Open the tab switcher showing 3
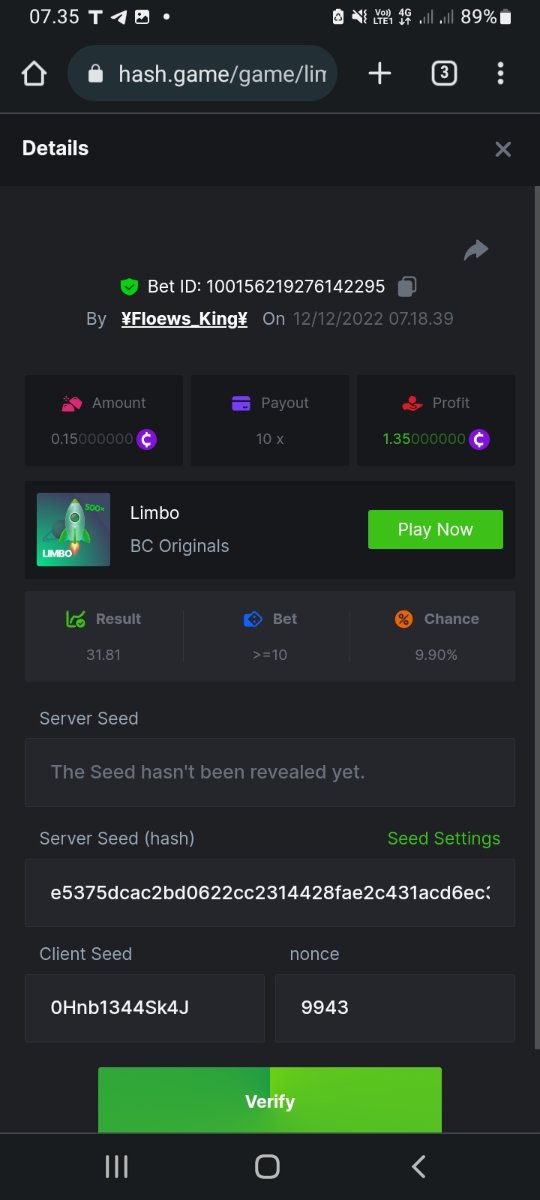540x1200 pixels. [444, 73]
